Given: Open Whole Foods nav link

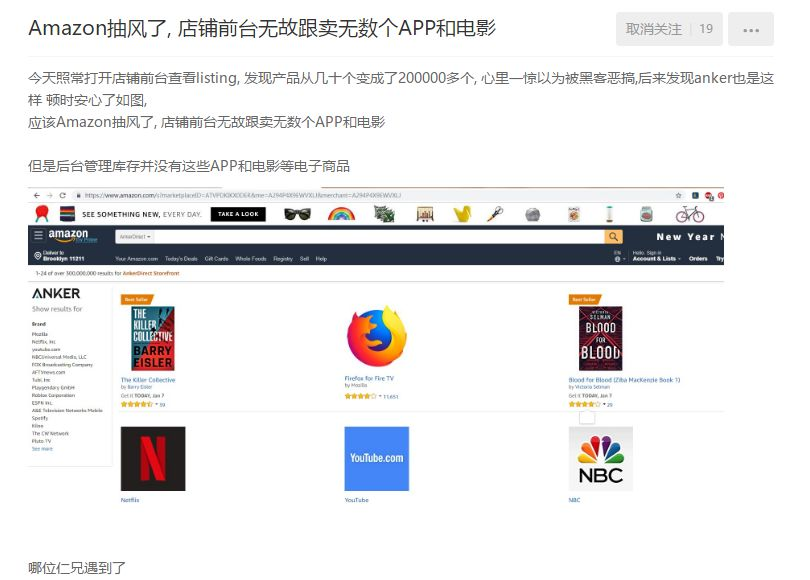Looking at the screenshot, I should tap(251, 259).
